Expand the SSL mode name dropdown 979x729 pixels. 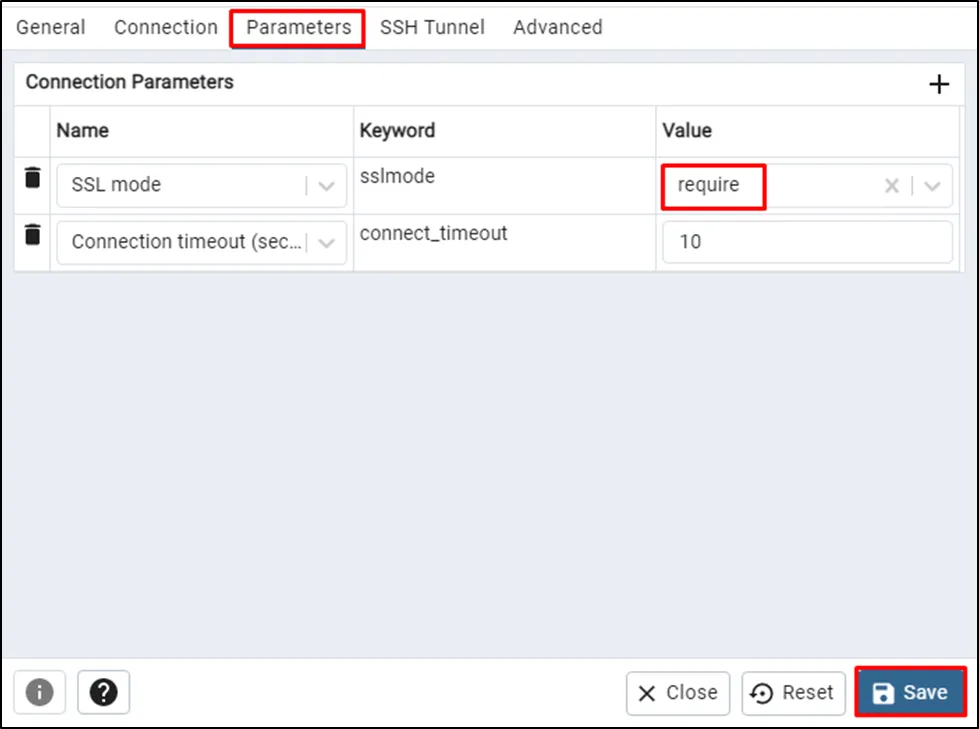326,186
